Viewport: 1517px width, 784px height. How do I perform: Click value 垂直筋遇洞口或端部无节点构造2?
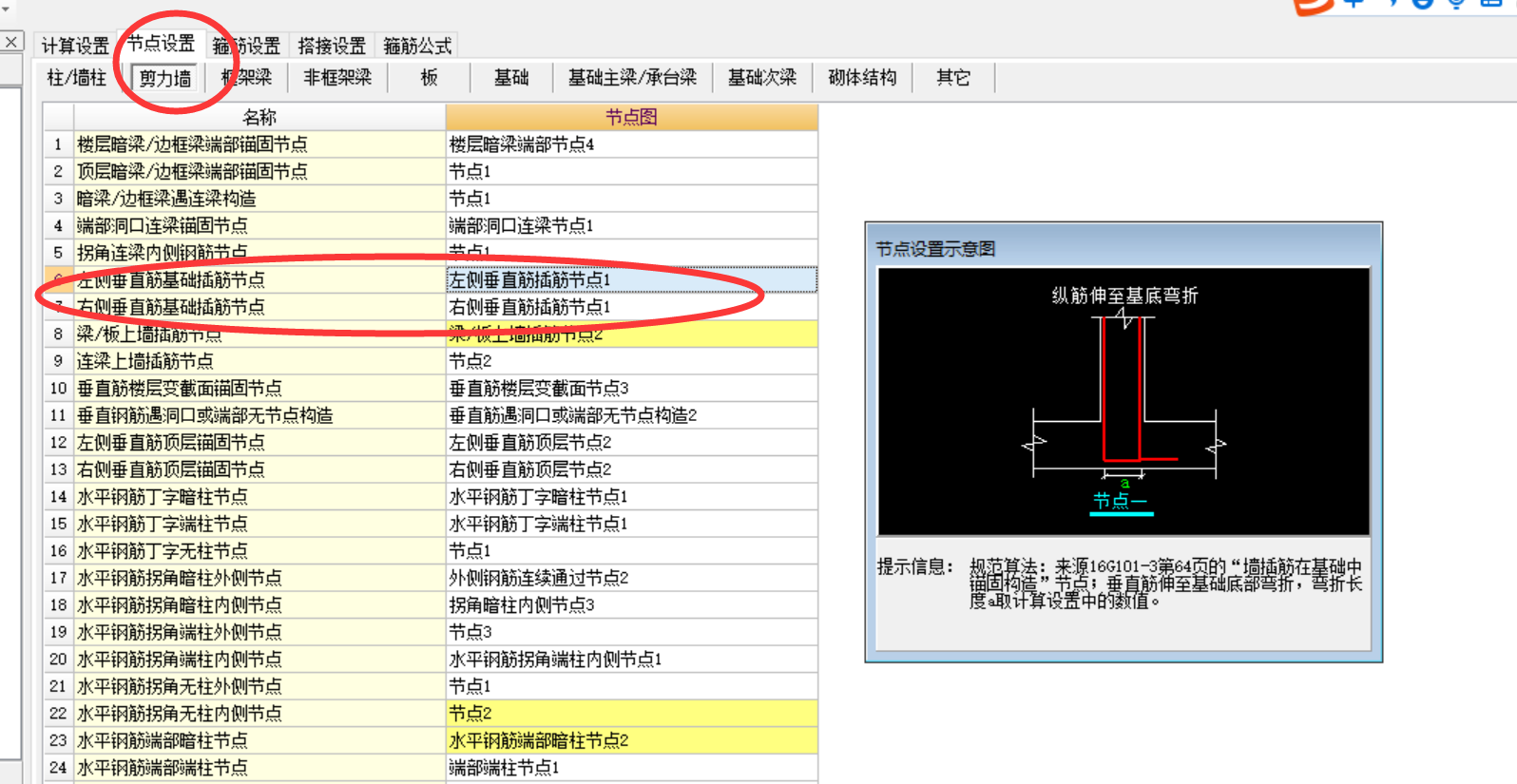click(x=631, y=415)
